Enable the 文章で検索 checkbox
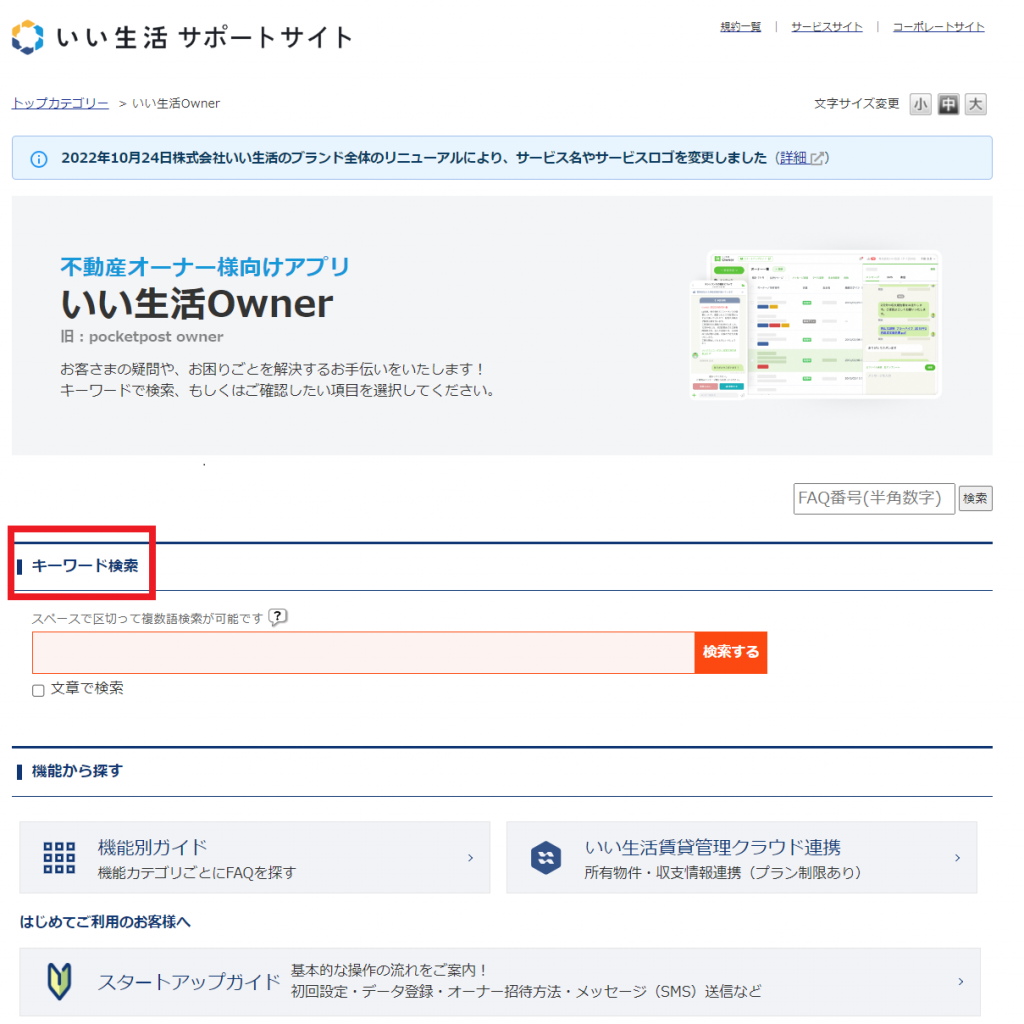The image size is (1024, 1024). point(38,690)
